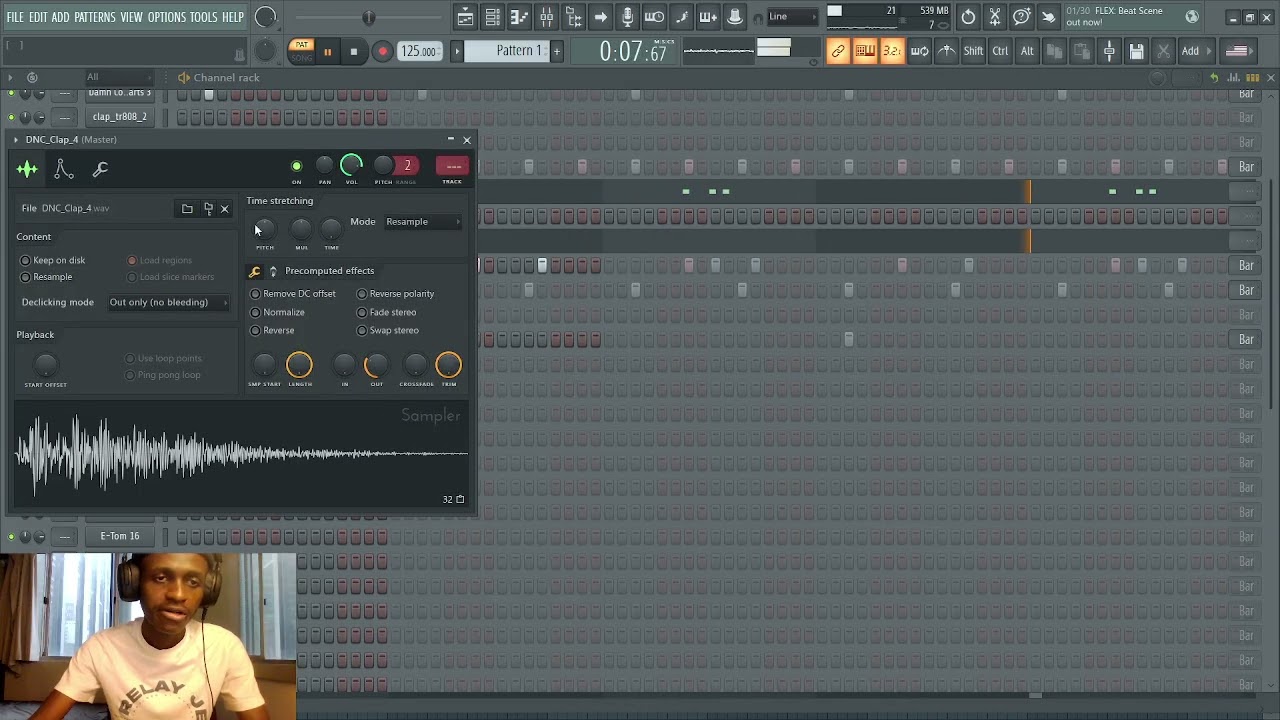Enable Remove DC offset
1280x720 pixels.
click(x=293, y=294)
